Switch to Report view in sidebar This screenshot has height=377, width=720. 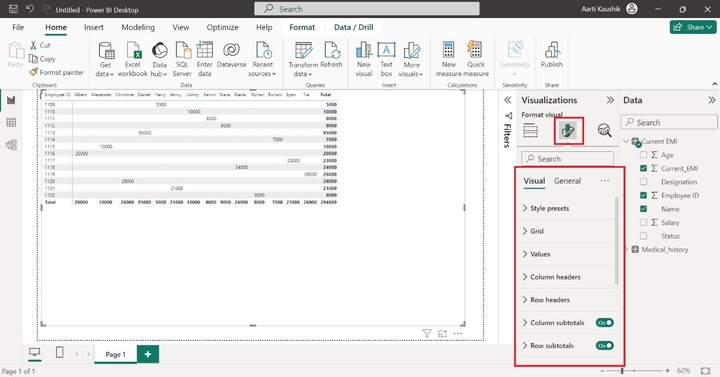11,100
